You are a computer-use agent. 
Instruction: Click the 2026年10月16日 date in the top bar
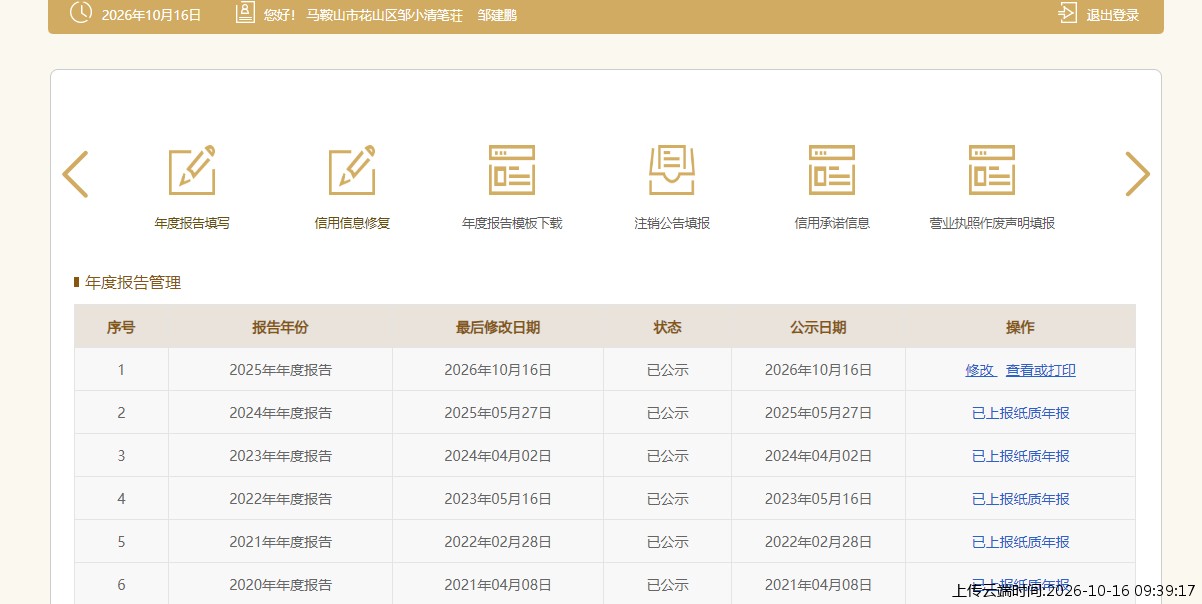click(x=151, y=15)
